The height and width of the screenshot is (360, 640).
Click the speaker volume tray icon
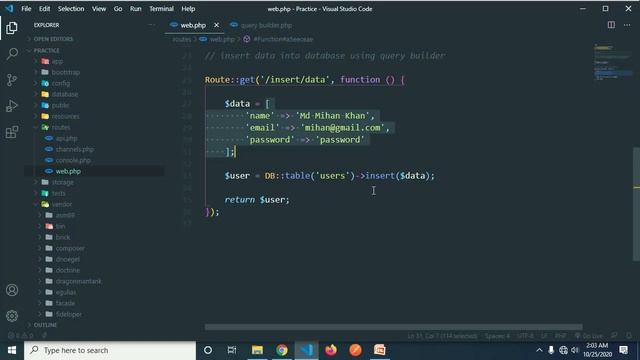point(575,350)
